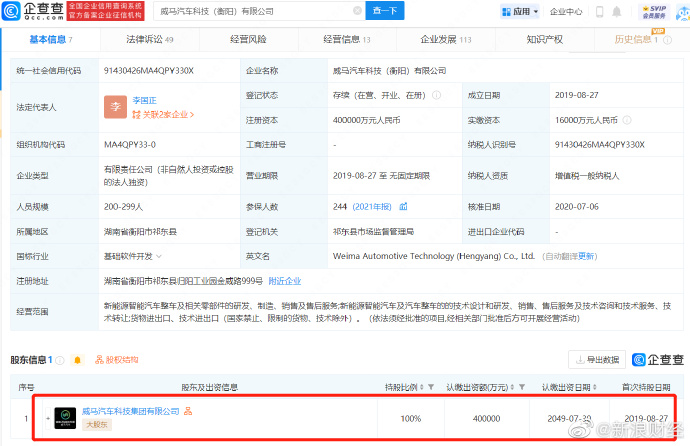
Task: Click the 威马汽车 shareholder logo thumbnail
Action: [x=66, y=417]
